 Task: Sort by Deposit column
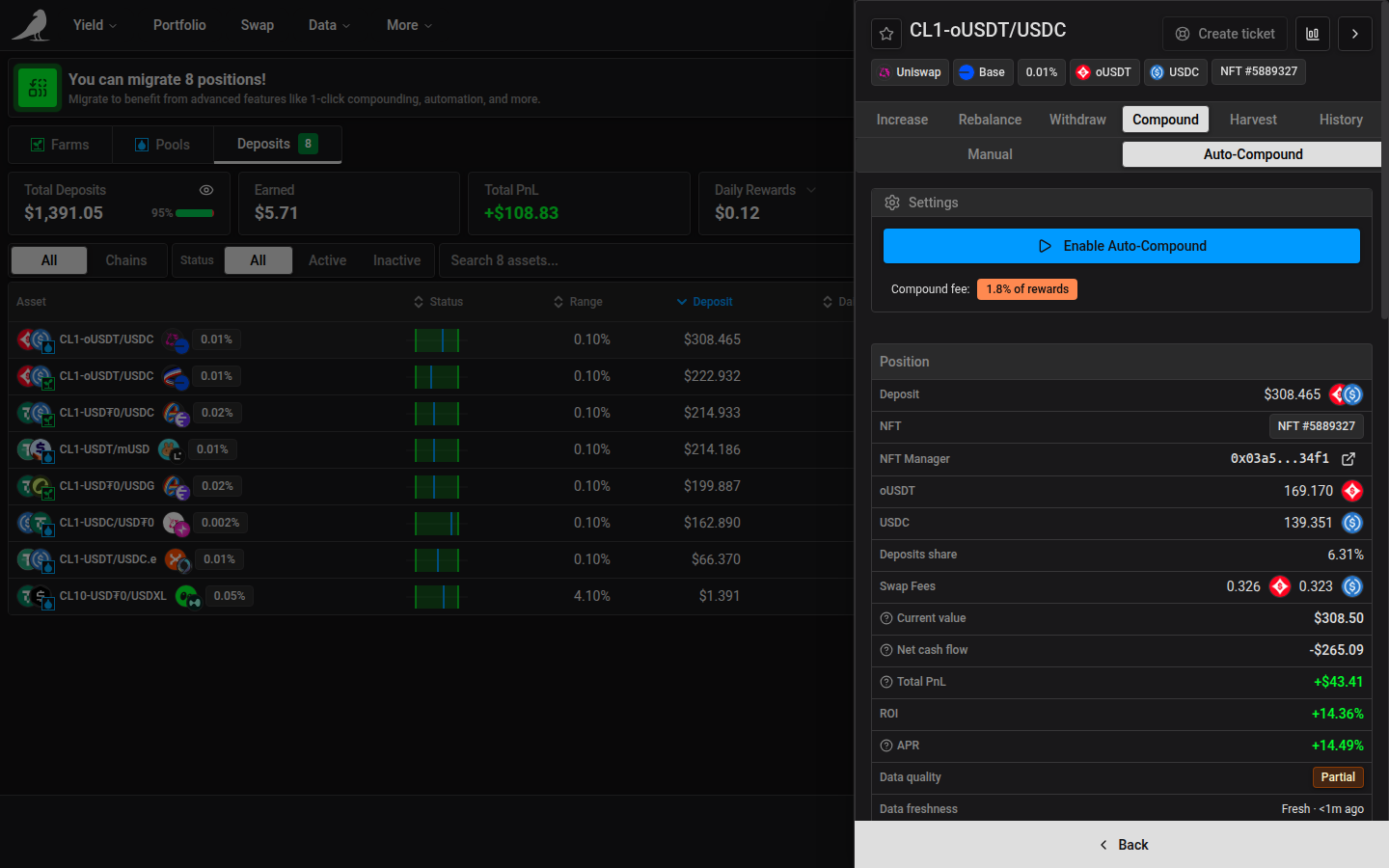click(x=704, y=302)
